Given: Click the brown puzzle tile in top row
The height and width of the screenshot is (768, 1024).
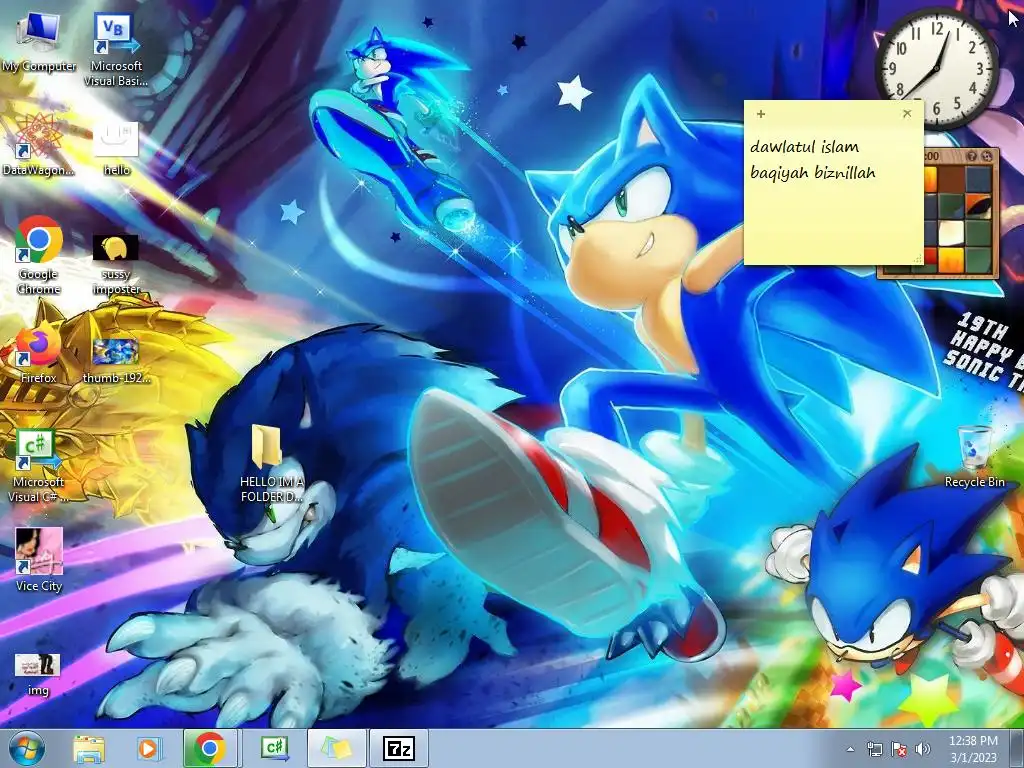Looking at the screenshot, I should [951, 179].
